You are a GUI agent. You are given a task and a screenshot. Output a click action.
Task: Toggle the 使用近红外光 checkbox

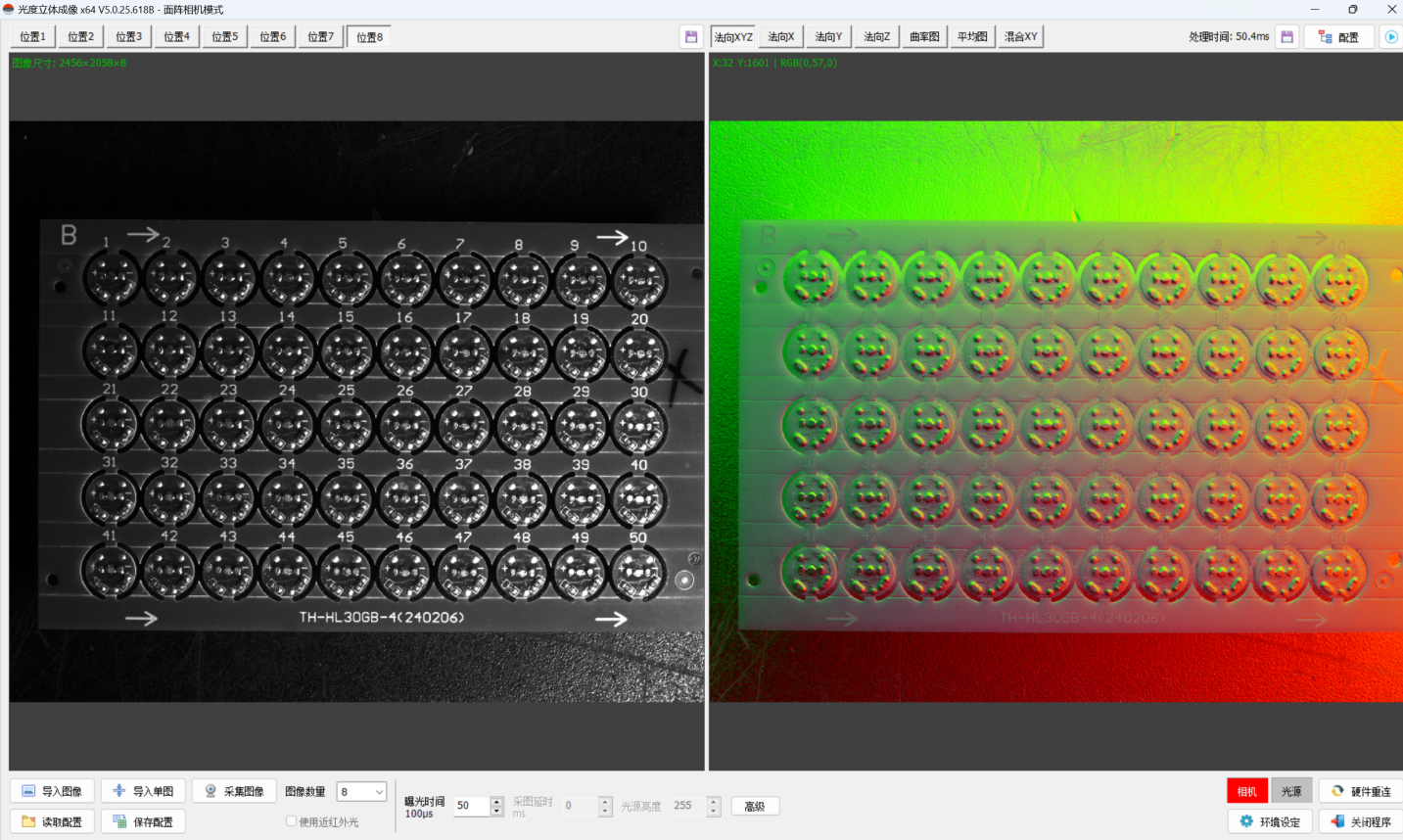[x=292, y=821]
